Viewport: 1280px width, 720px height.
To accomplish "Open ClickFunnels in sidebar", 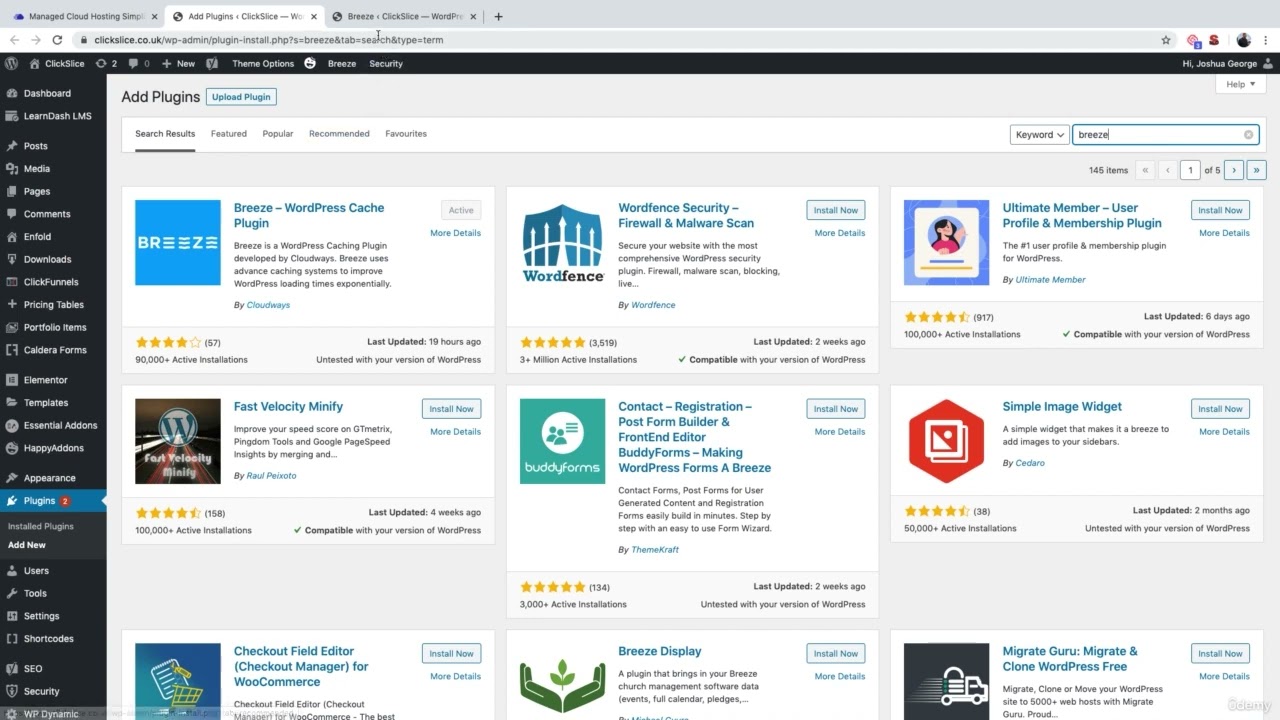I will coord(51,282).
